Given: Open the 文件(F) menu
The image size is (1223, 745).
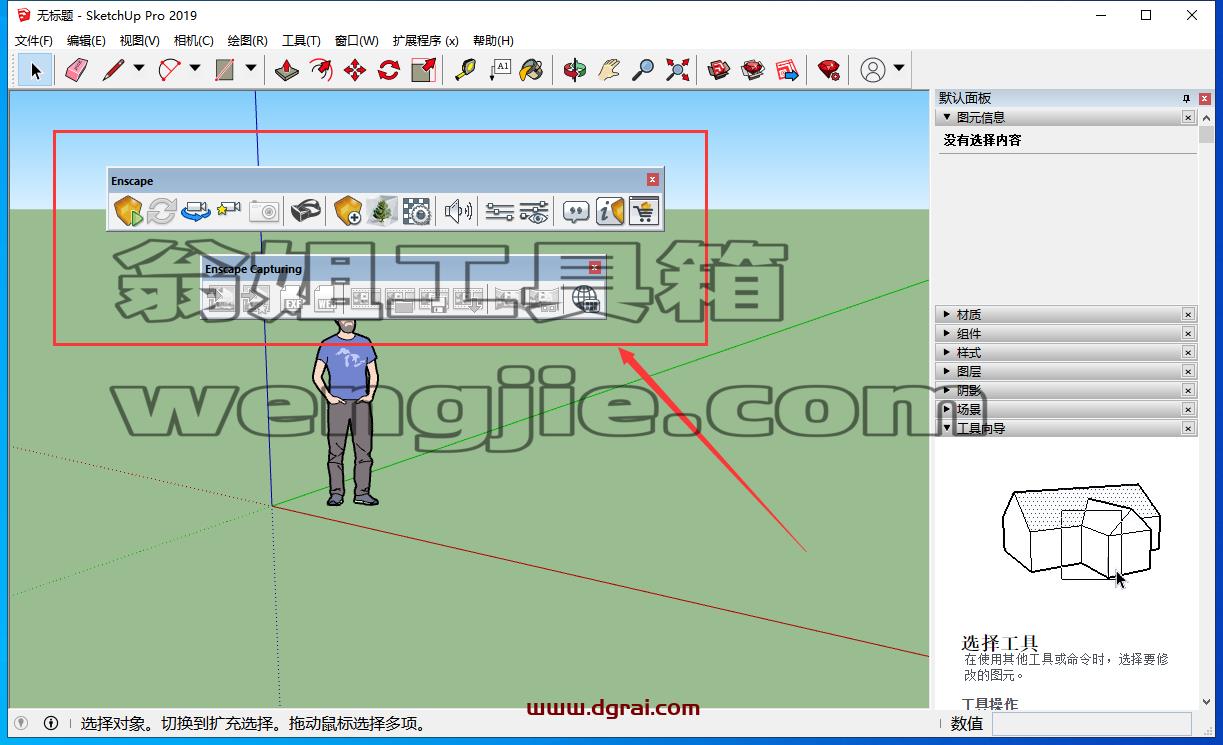Looking at the screenshot, I should click(34, 41).
